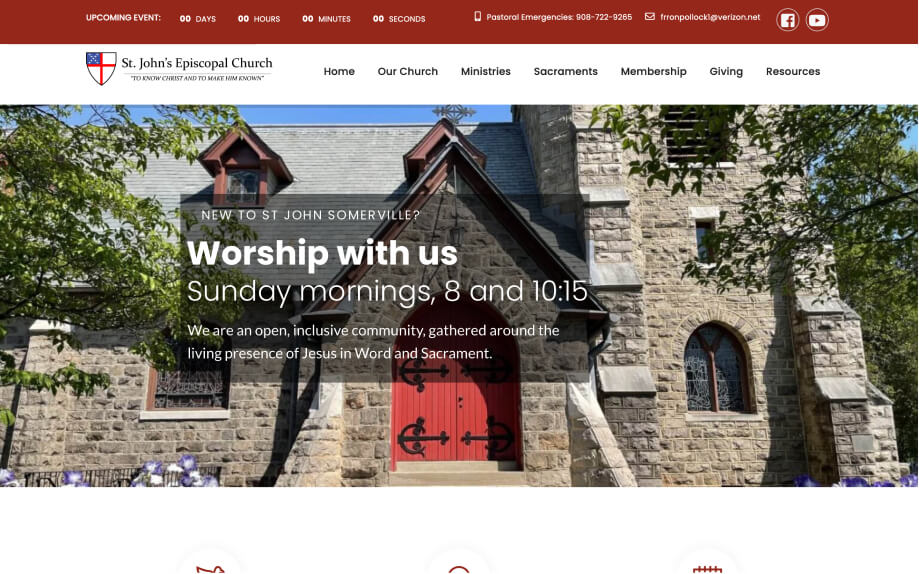Click the countdown "00 DAYS" value

pos(198,19)
